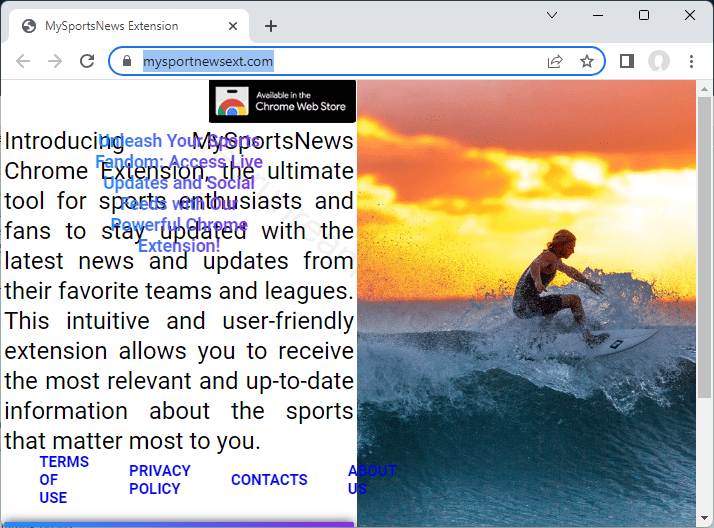The image size is (714, 528).
Task: Open the Privacy Policy link
Action: click(159, 479)
